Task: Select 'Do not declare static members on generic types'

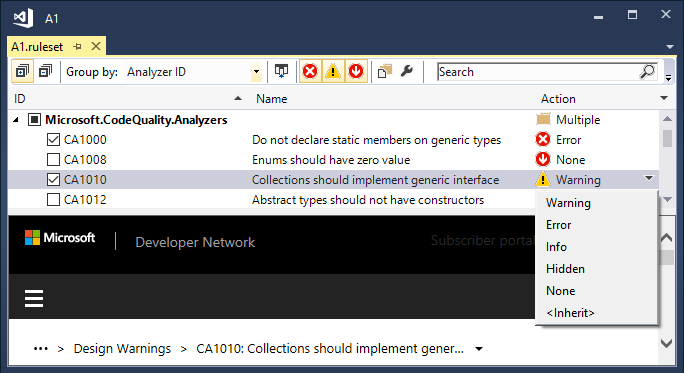Action: pos(376,140)
